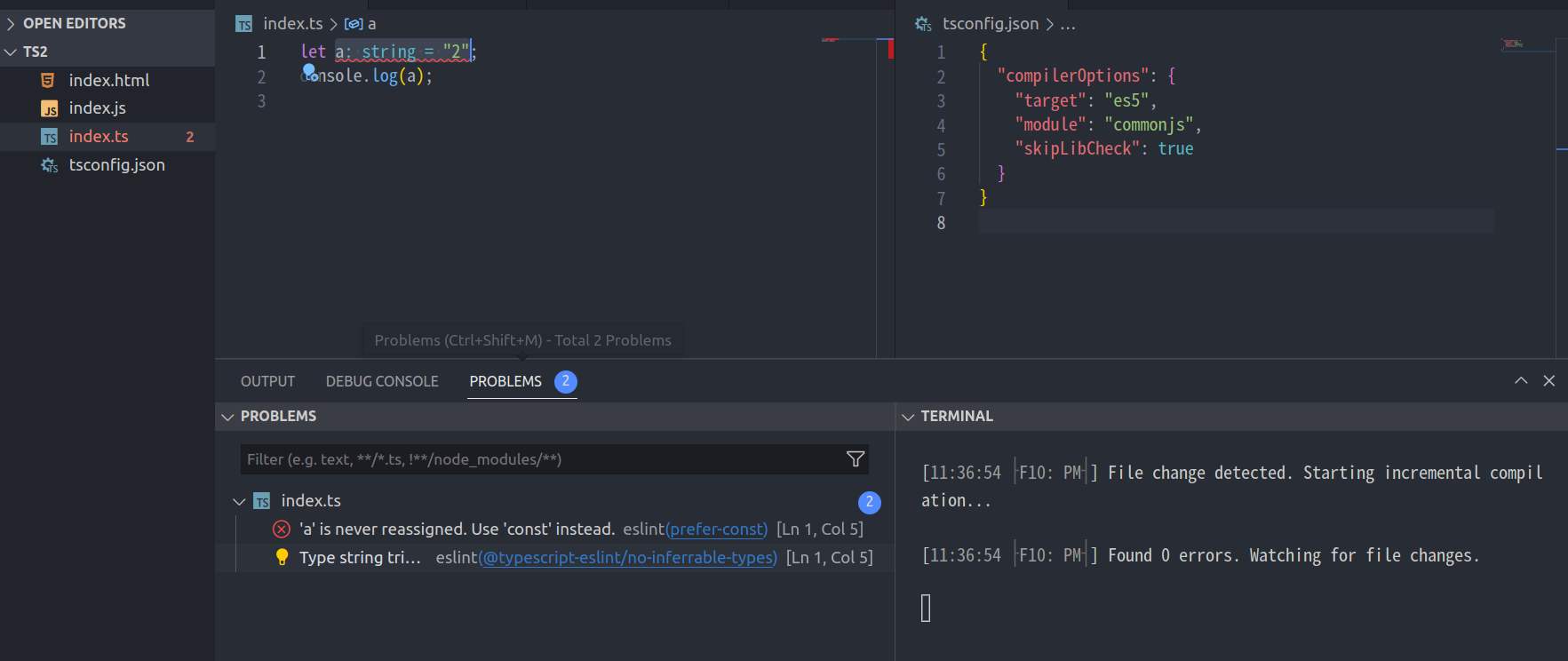Click the 'Found 0 errors' terminal output line
The width and height of the screenshot is (1568, 661).
click(1201, 555)
